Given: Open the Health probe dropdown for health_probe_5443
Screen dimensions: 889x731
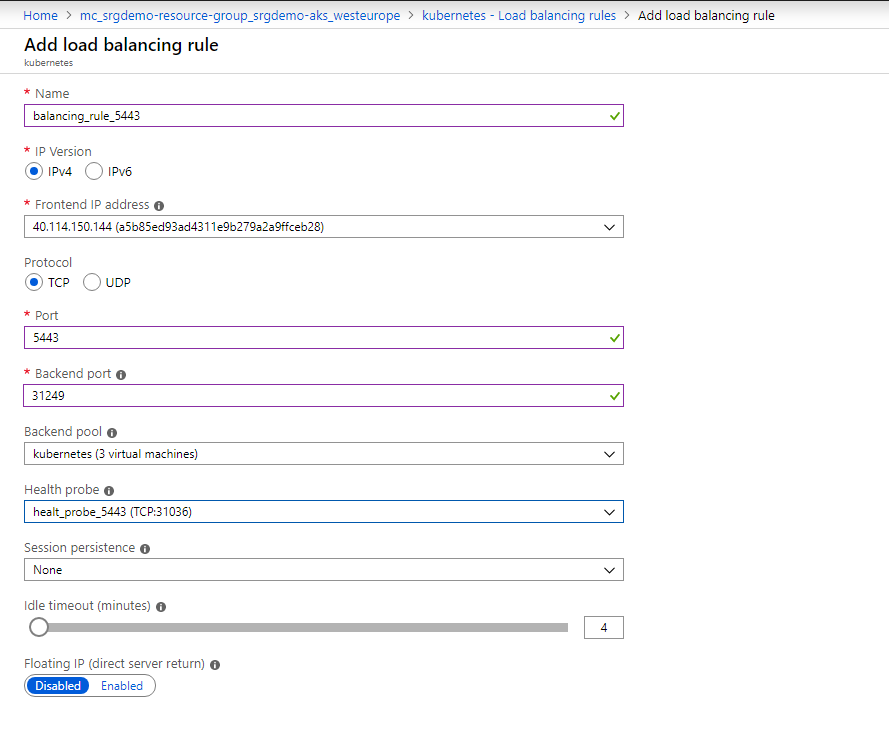Looking at the screenshot, I should 609,511.
